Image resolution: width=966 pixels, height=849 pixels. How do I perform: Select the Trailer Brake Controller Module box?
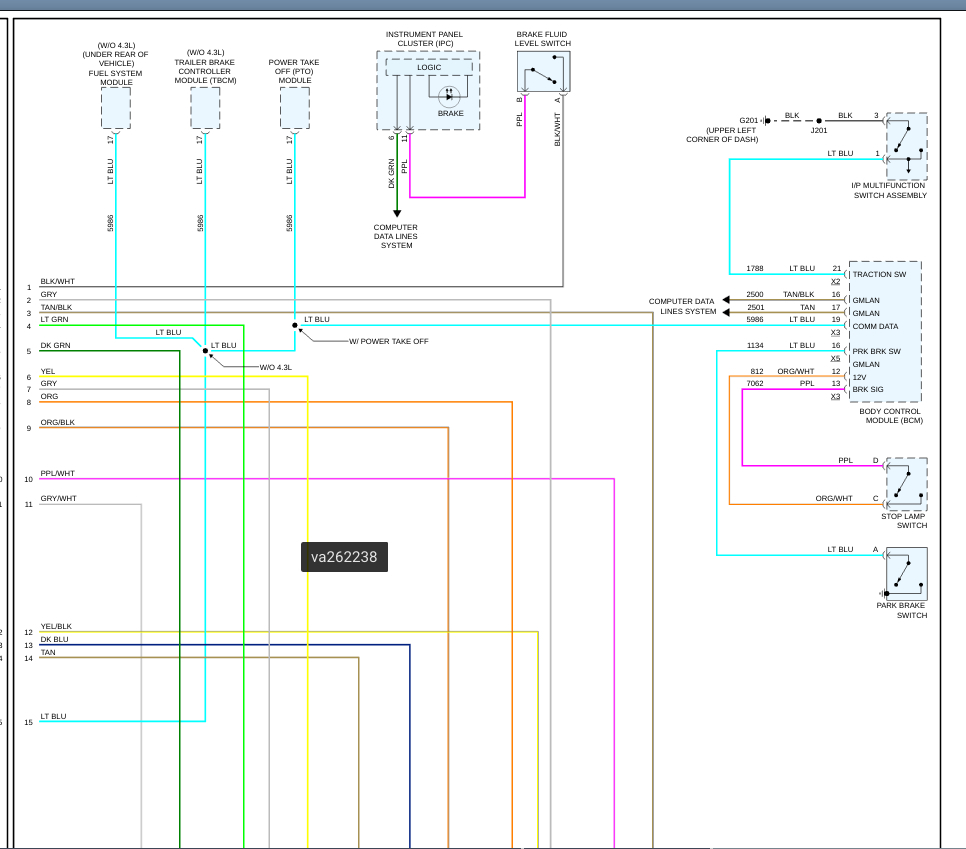[x=205, y=108]
